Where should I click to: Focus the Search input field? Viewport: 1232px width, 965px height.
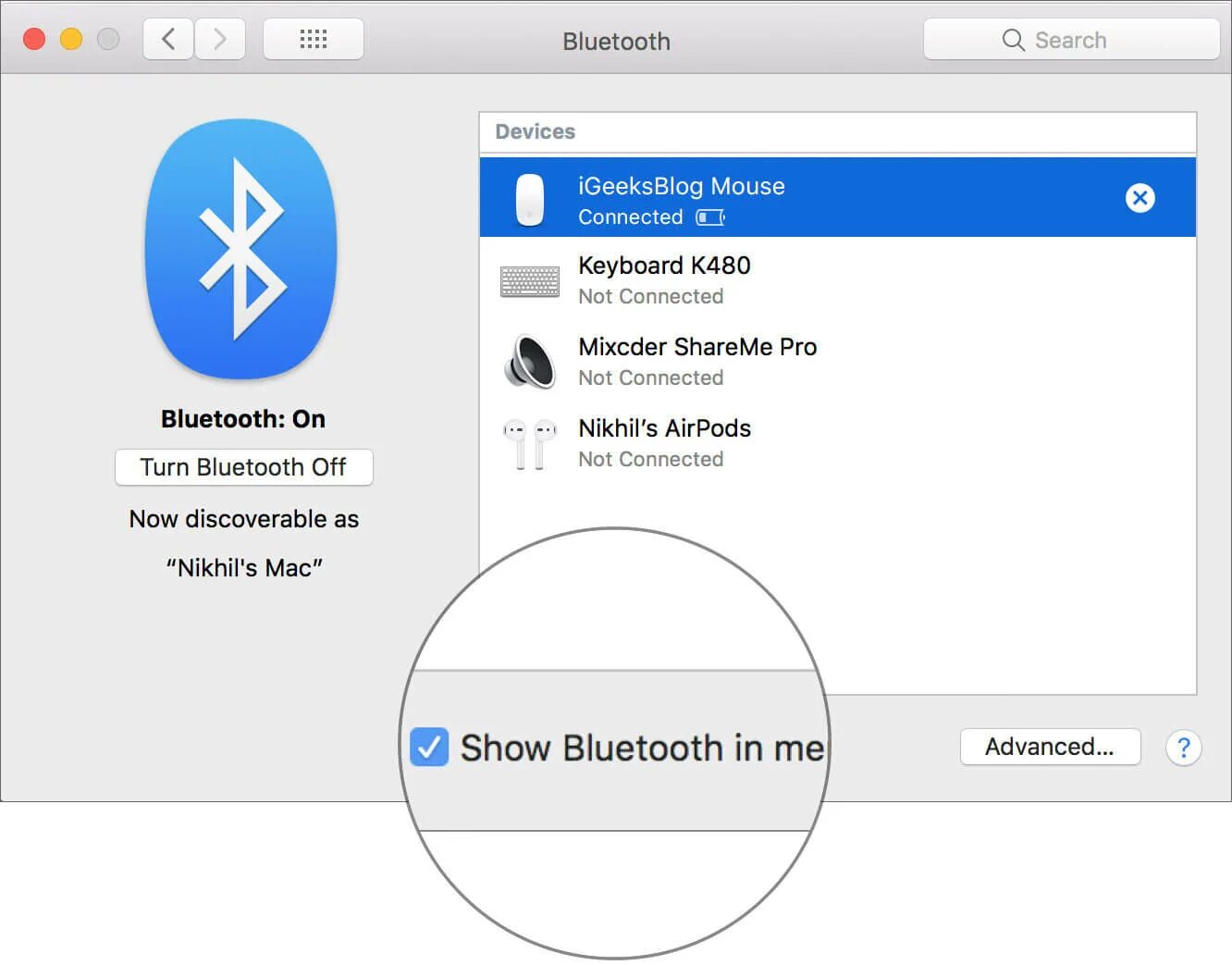pyautogui.click(x=1071, y=40)
